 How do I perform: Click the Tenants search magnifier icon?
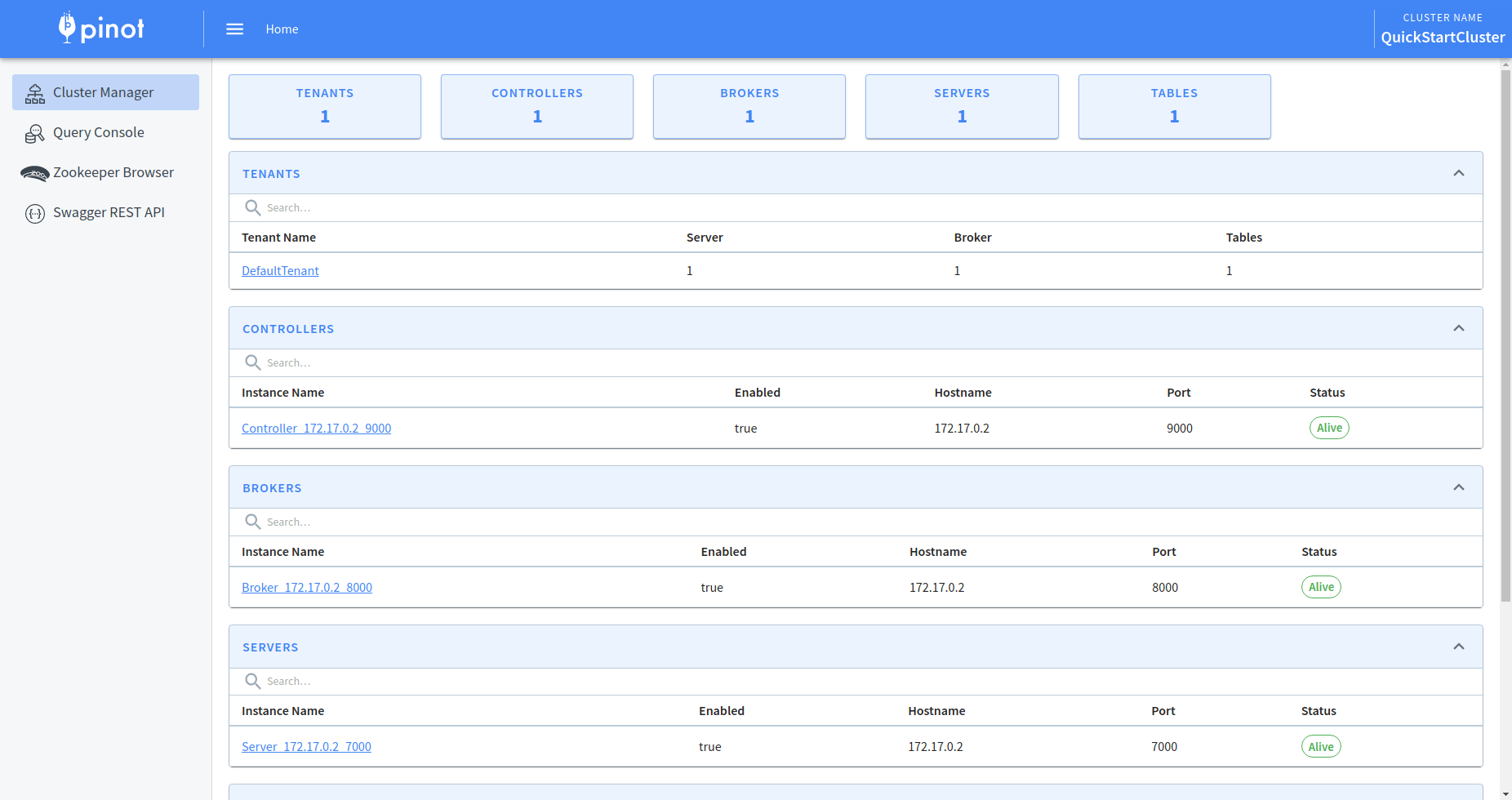click(x=253, y=207)
